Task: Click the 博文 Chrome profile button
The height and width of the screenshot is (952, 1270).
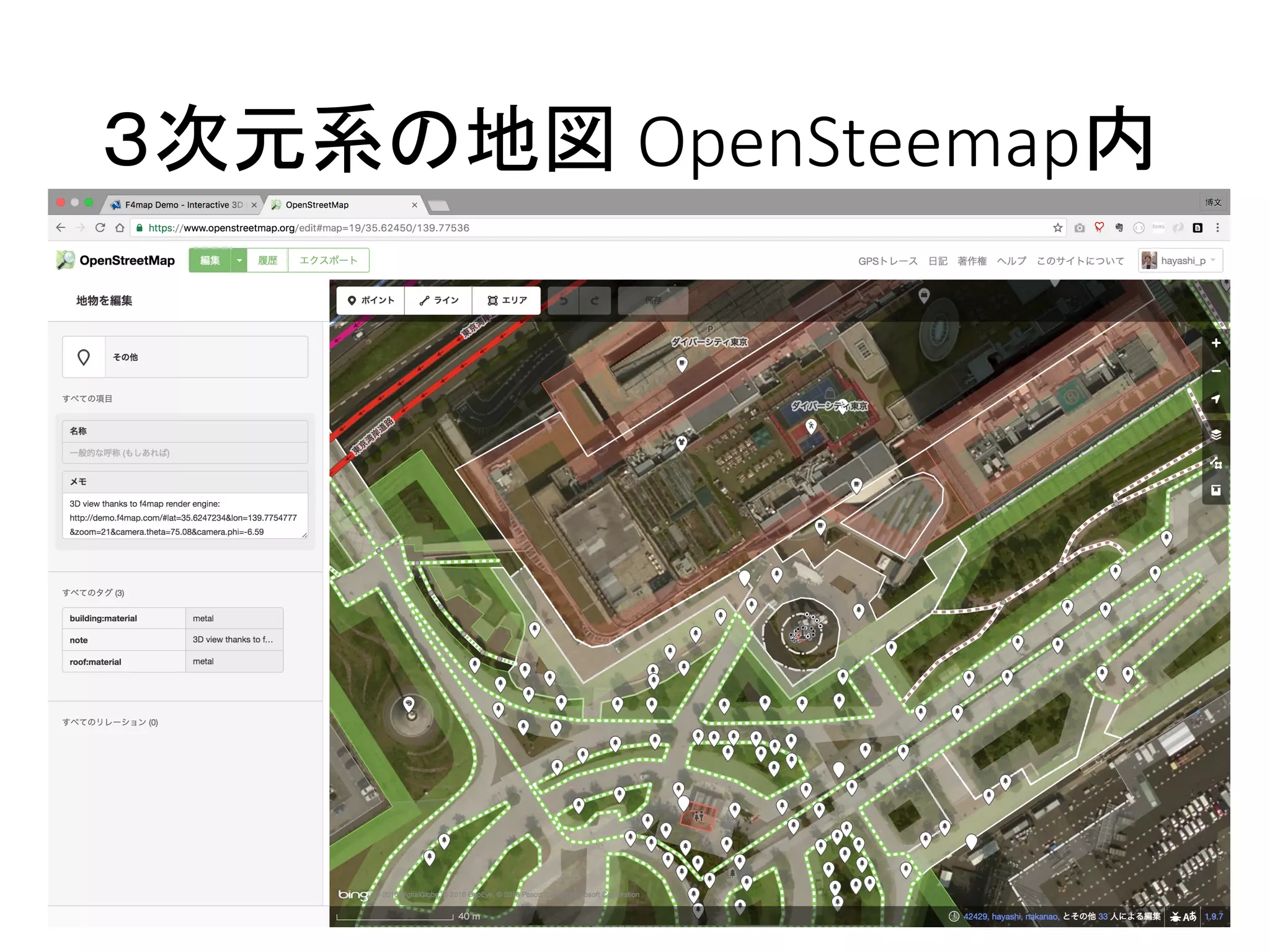Action: [x=1213, y=202]
